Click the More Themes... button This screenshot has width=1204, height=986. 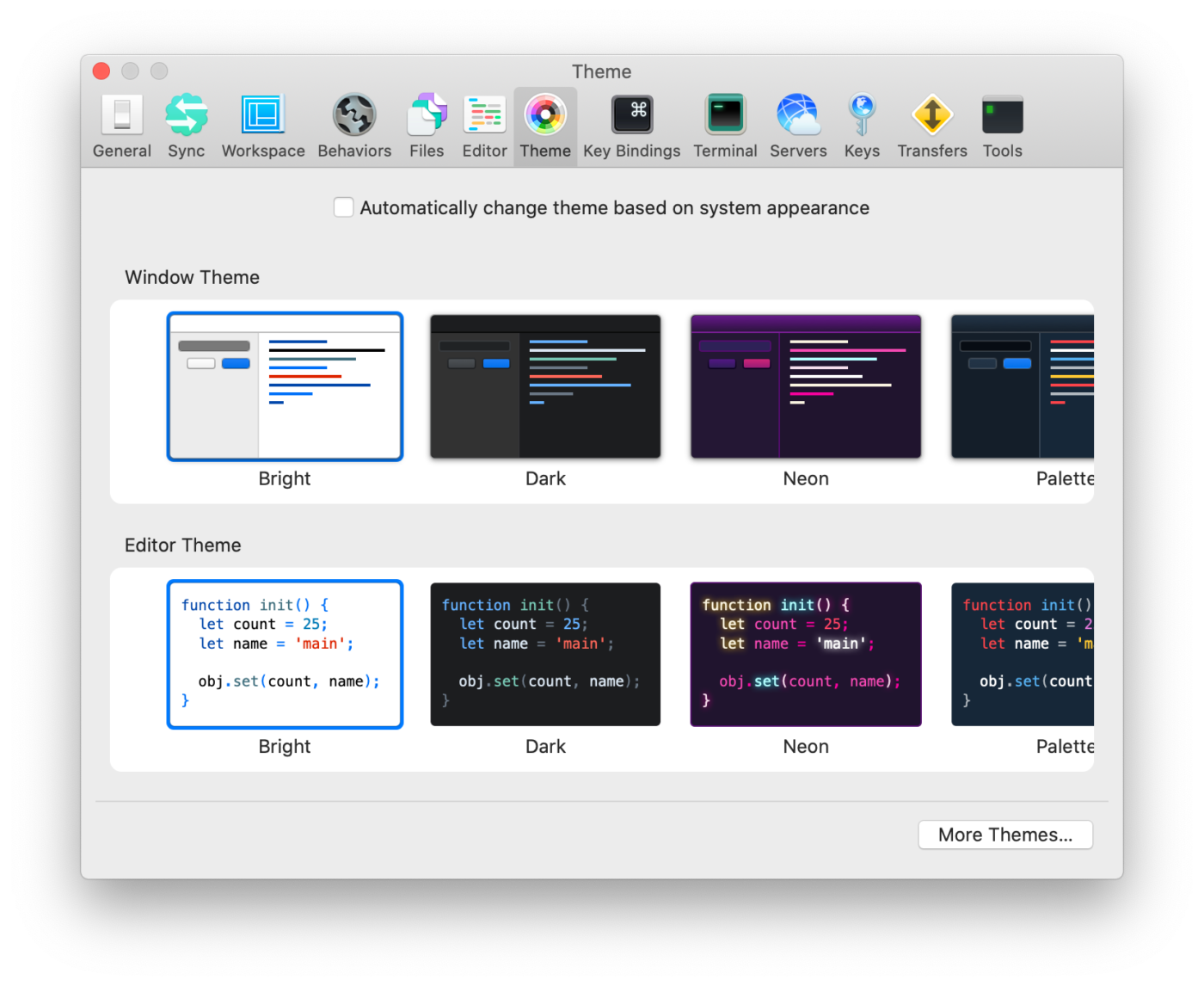click(x=1004, y=835)
